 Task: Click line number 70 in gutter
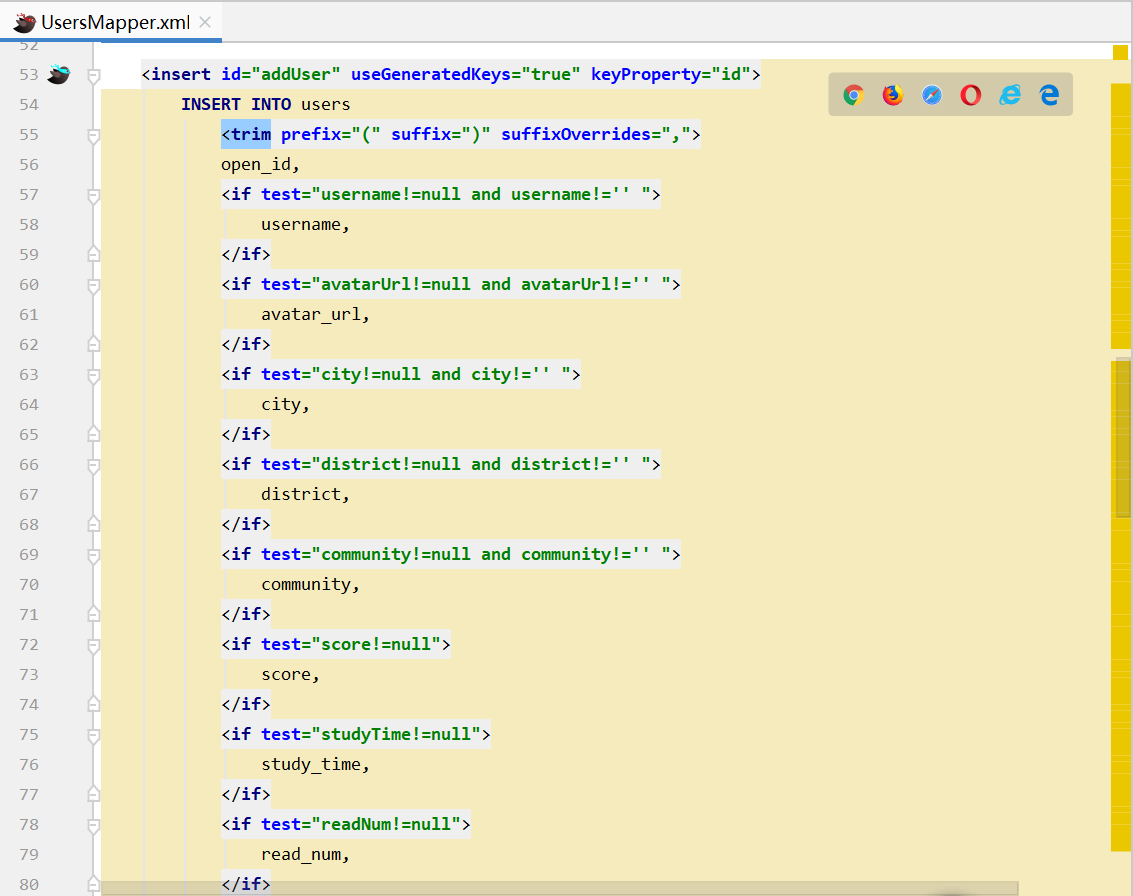click(29, 585)
